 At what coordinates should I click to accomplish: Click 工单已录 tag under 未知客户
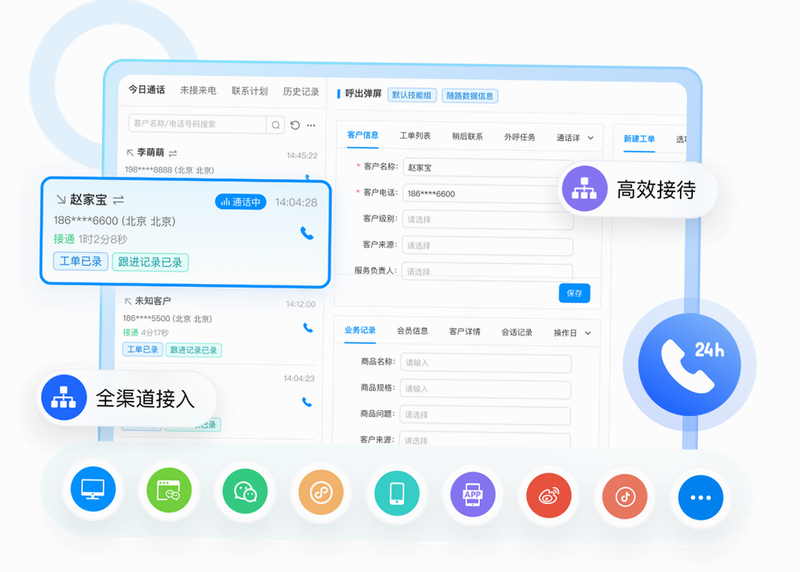click(x=142, y=350)
